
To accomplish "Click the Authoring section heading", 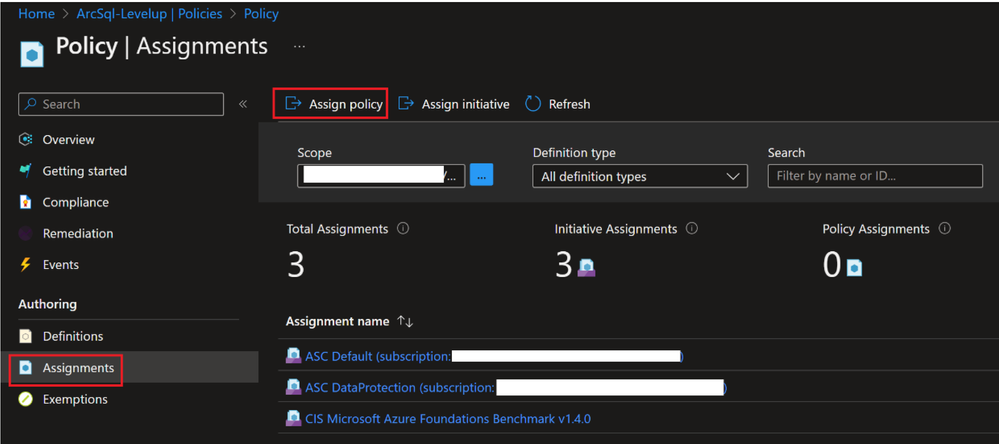I will click(x=48, y=304).
